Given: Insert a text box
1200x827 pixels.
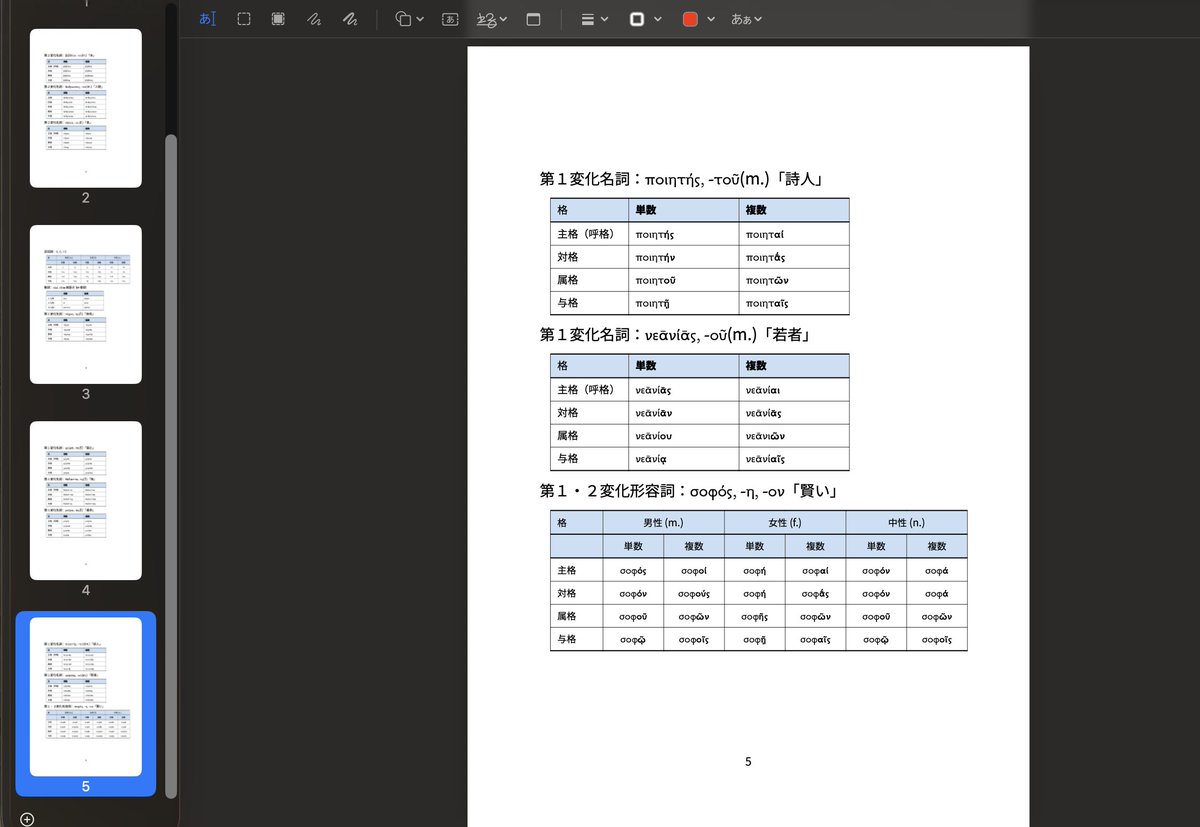Looking at the screenshot, I should 450,19.
